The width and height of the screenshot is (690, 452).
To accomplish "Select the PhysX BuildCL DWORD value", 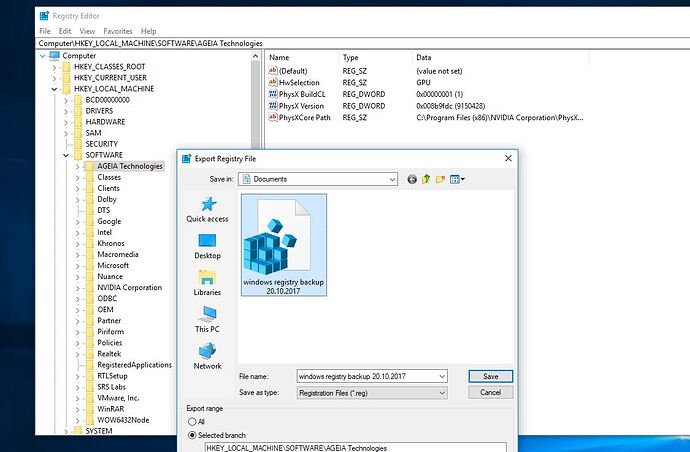I will [302, 94].
